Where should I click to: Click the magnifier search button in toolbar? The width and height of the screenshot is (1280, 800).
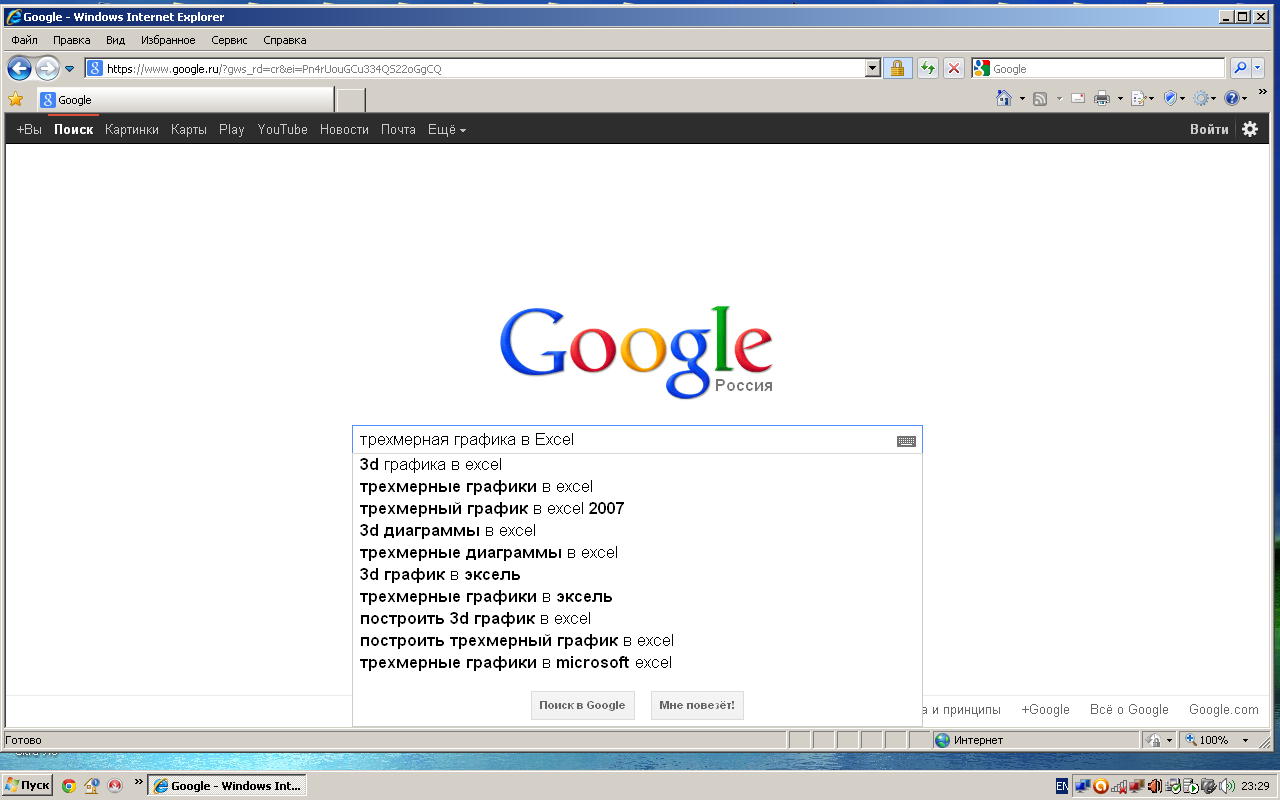click(1240, 68)
